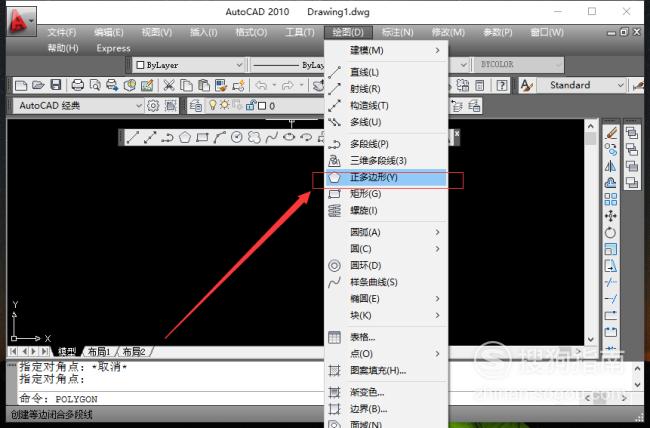Click the Erase tool in Modify toolbar
Viewport: 650px width, 428px height.
point(611,133)
